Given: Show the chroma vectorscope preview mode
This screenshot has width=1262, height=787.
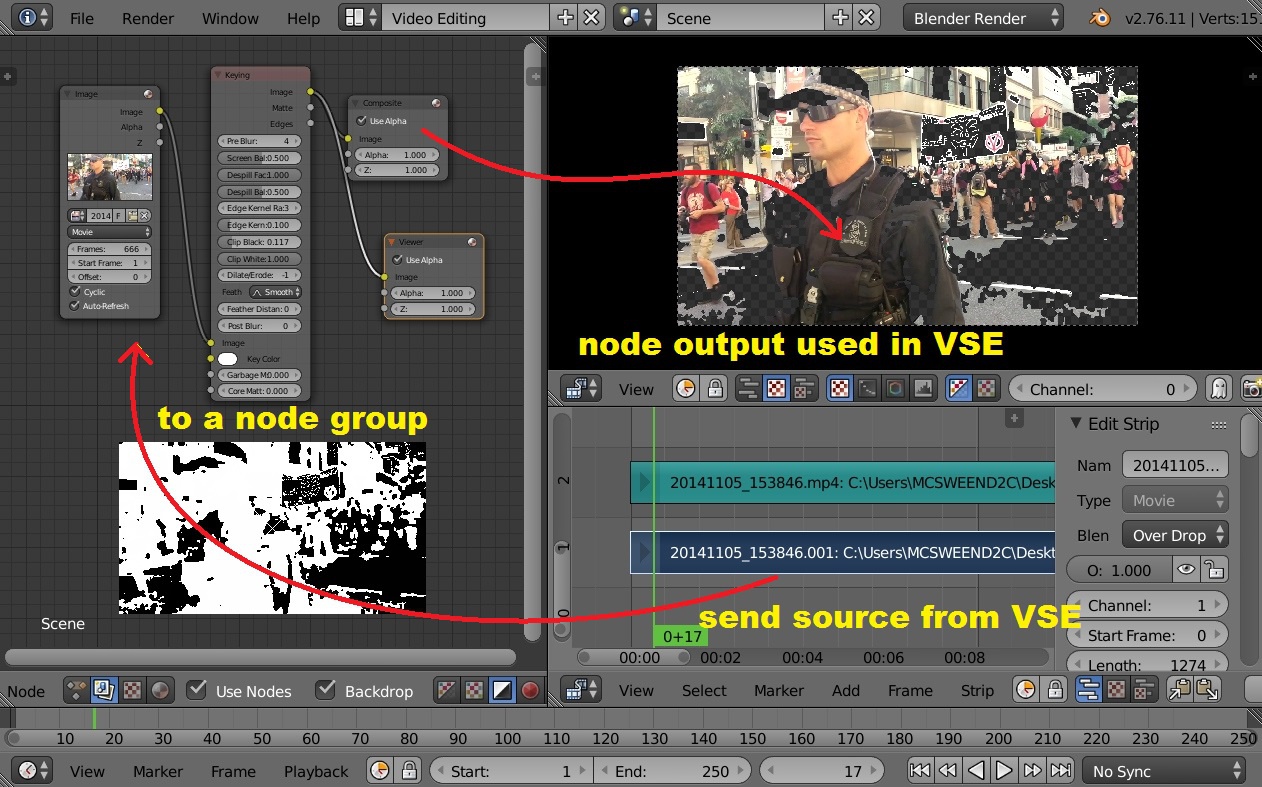Looking at the screenshot, I should [x=895, y=389].
